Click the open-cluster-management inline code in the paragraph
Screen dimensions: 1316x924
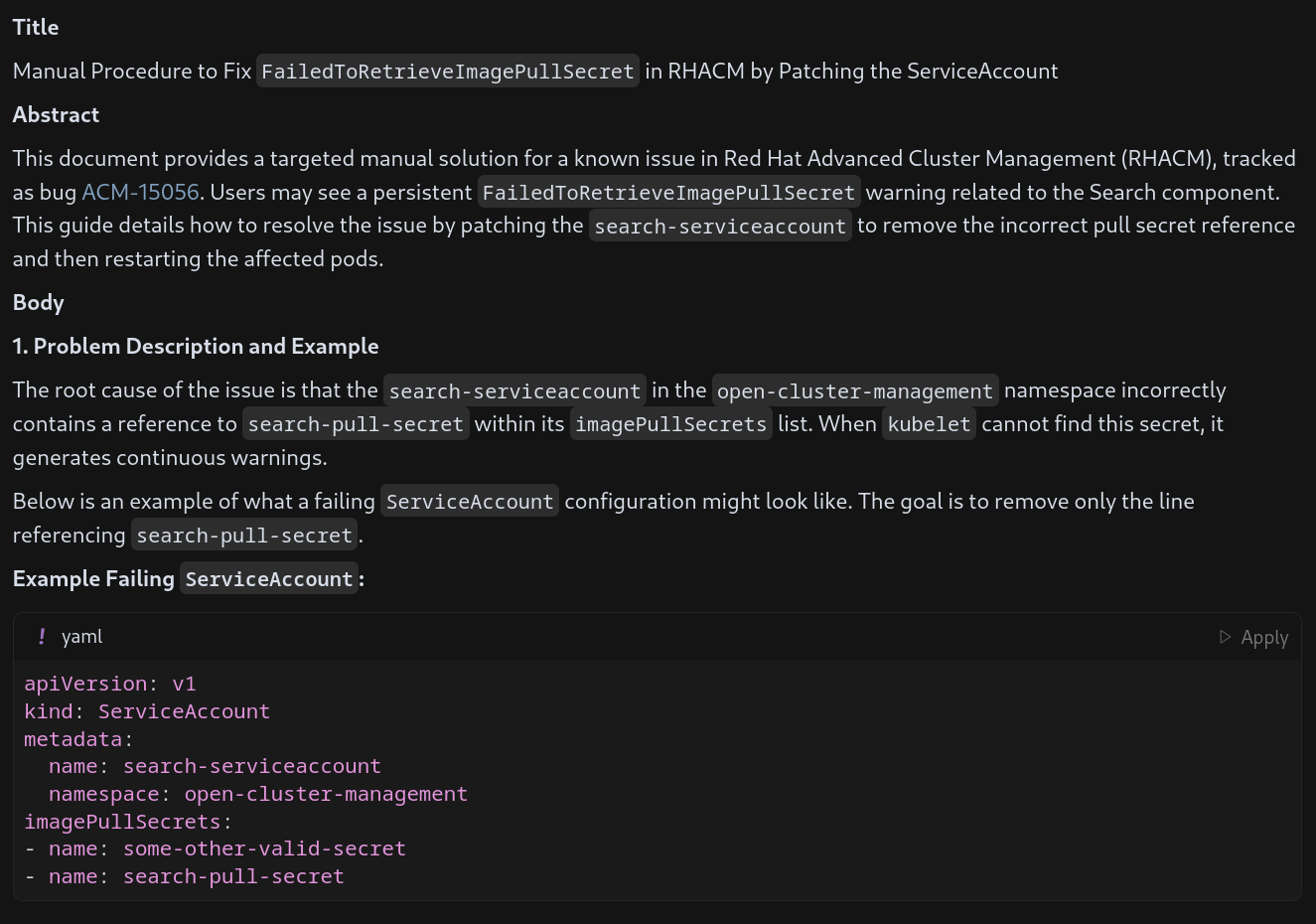point(854,390)
